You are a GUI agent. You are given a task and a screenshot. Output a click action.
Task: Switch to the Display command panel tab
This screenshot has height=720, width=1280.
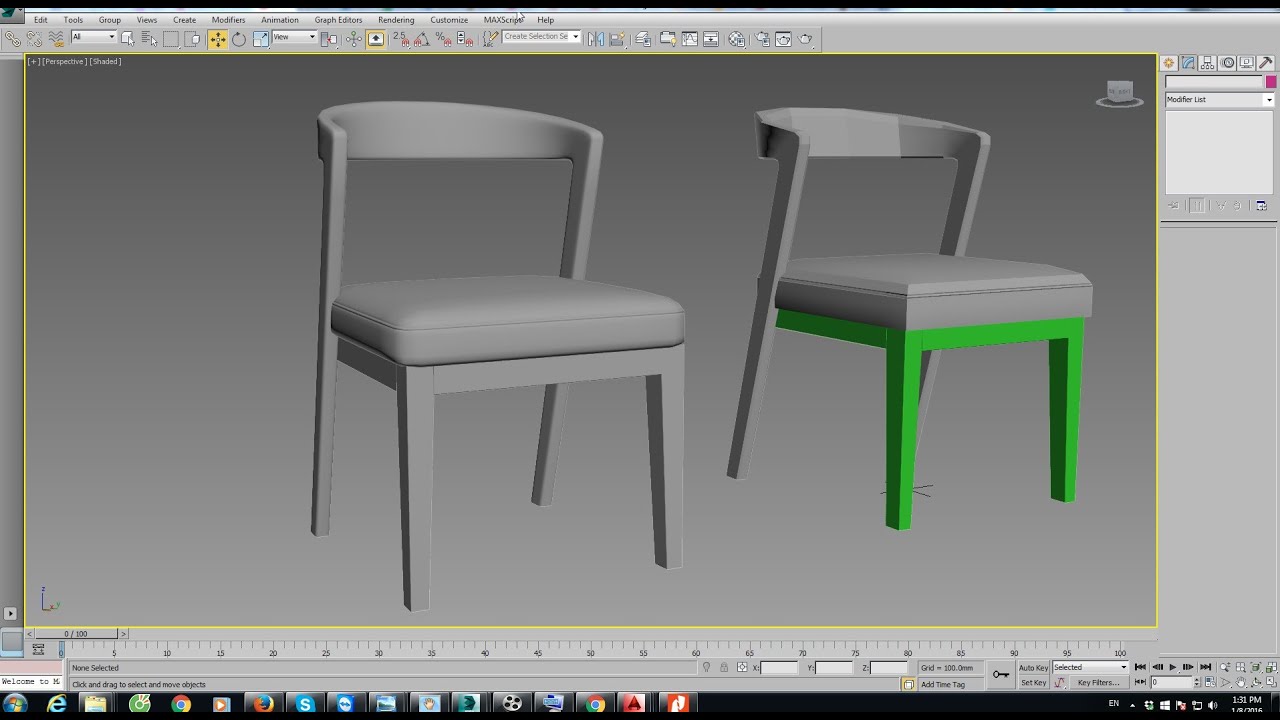click(x=1247, y=63)
